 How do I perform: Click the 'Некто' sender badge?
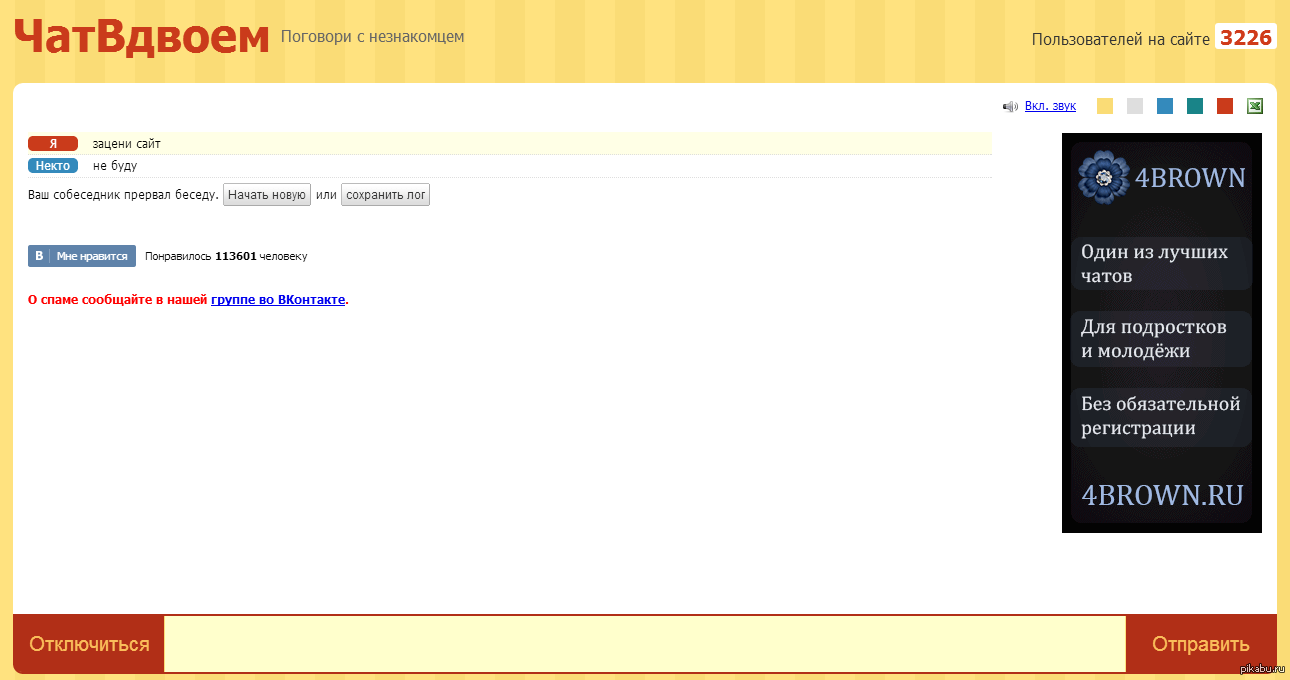pos(53,166)
